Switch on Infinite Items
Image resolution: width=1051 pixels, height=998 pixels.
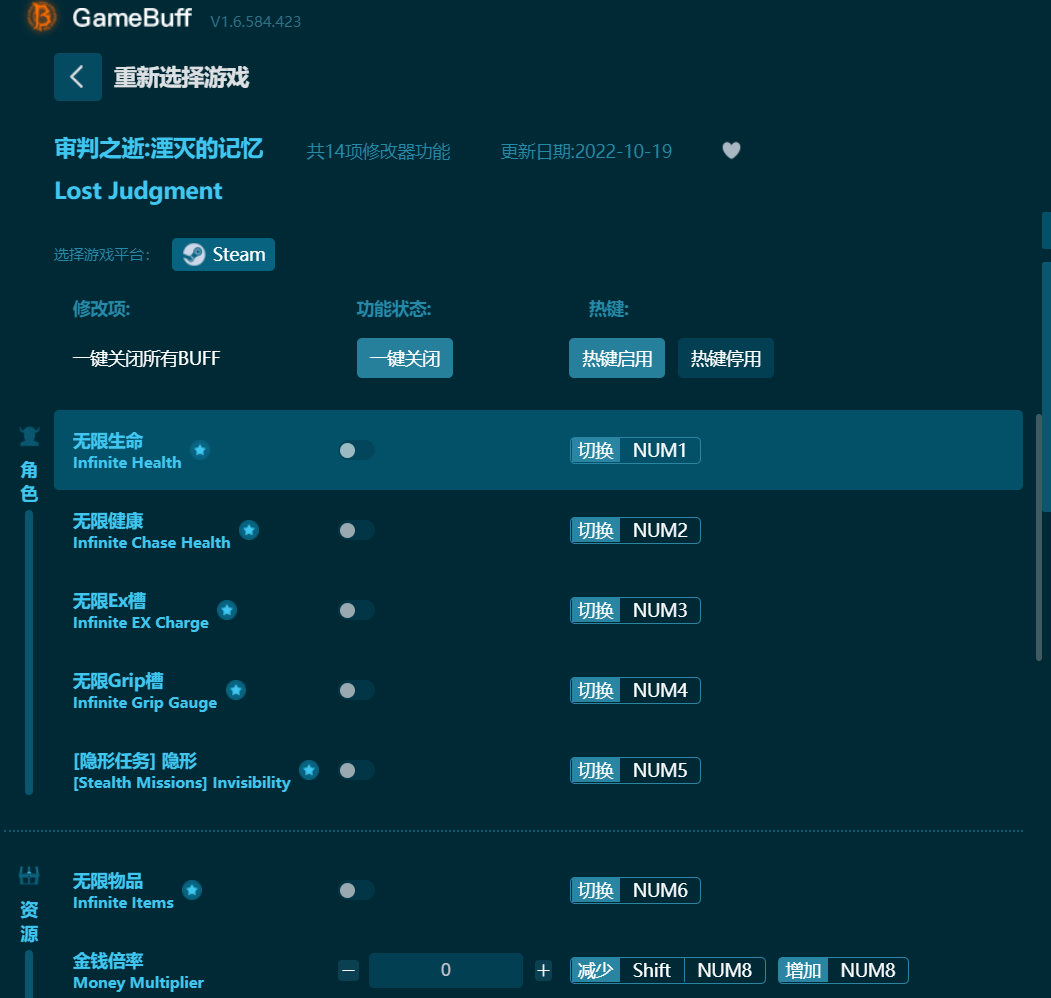pyautogui.click(x=357, y=891)
